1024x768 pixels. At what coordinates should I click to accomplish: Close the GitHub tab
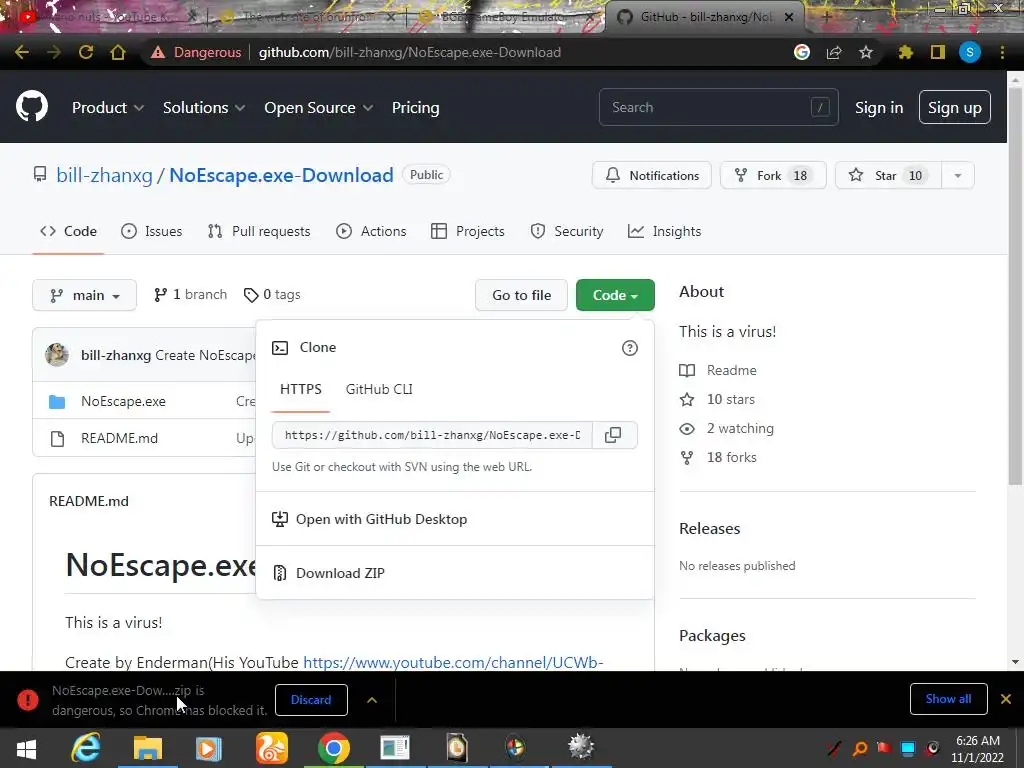(789, 17)
